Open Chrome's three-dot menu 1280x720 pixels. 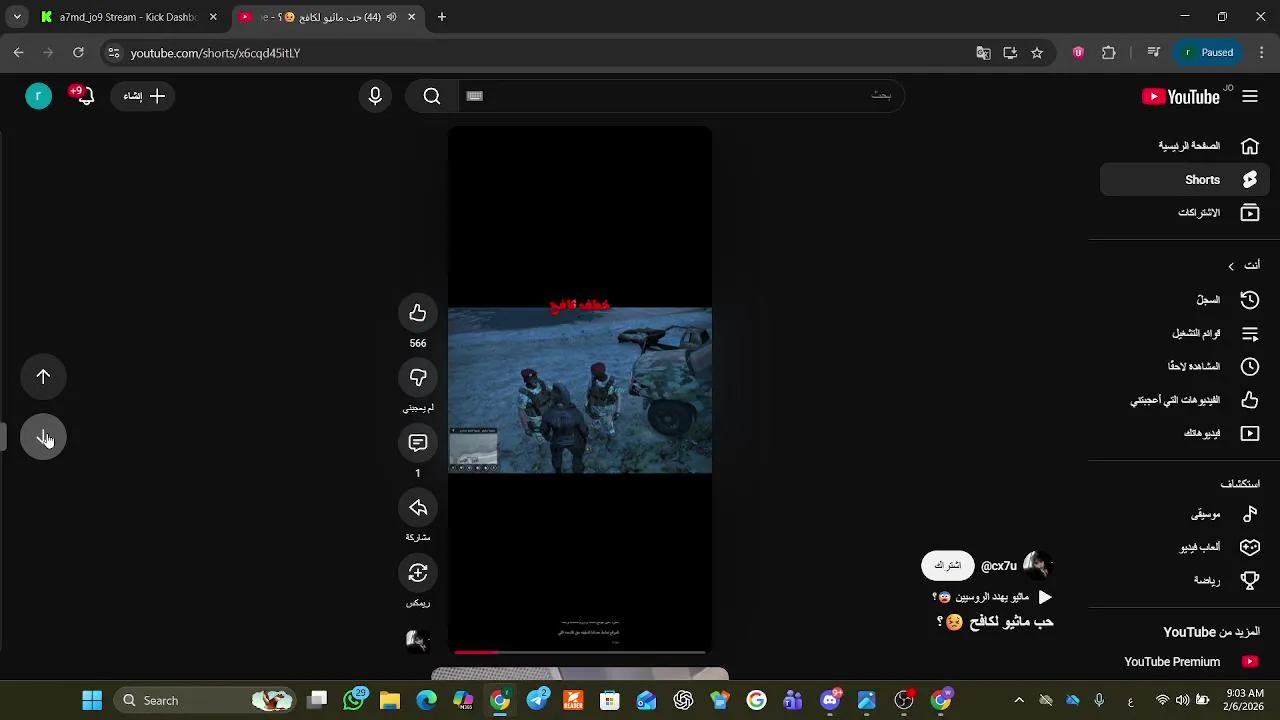[1262, 53]
